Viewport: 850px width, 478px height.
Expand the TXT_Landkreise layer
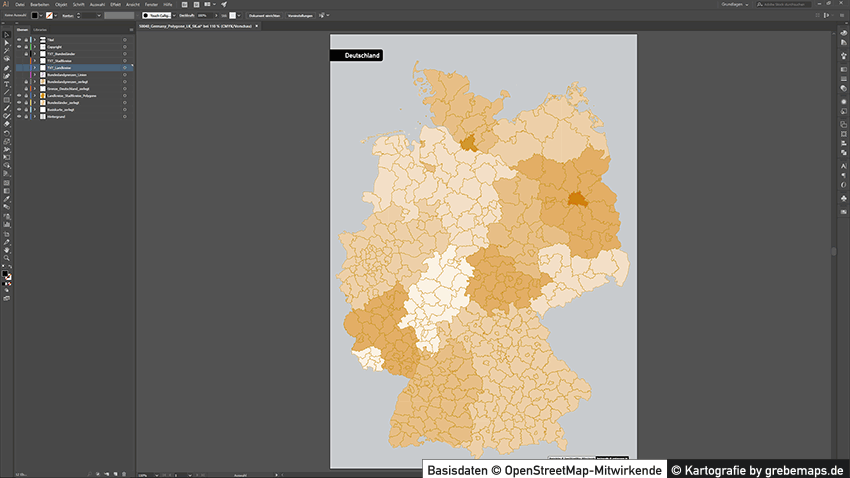tap(33, 67)
